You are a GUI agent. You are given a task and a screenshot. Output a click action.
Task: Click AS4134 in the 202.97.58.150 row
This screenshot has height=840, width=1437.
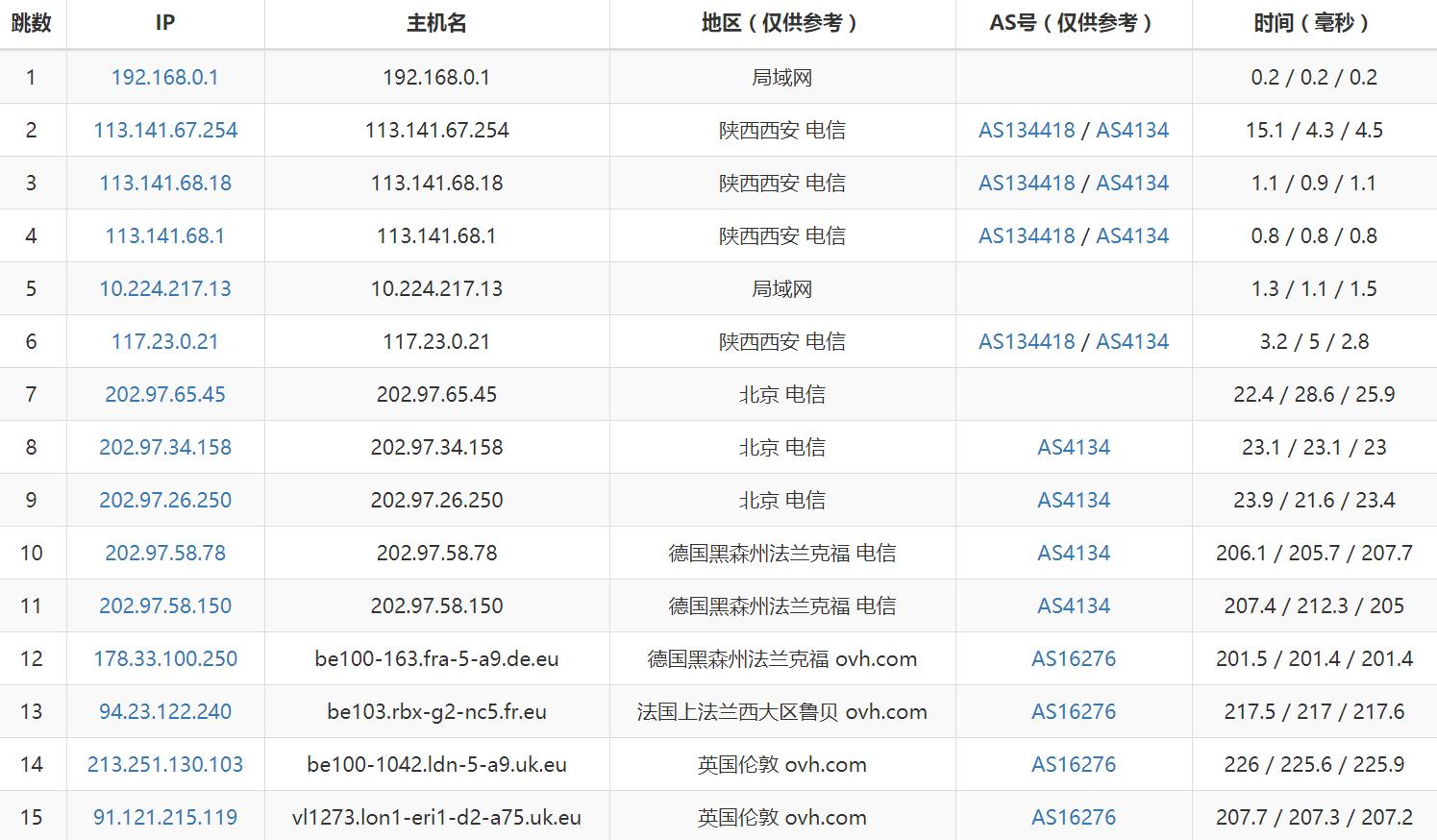[x=1074, y=605]
